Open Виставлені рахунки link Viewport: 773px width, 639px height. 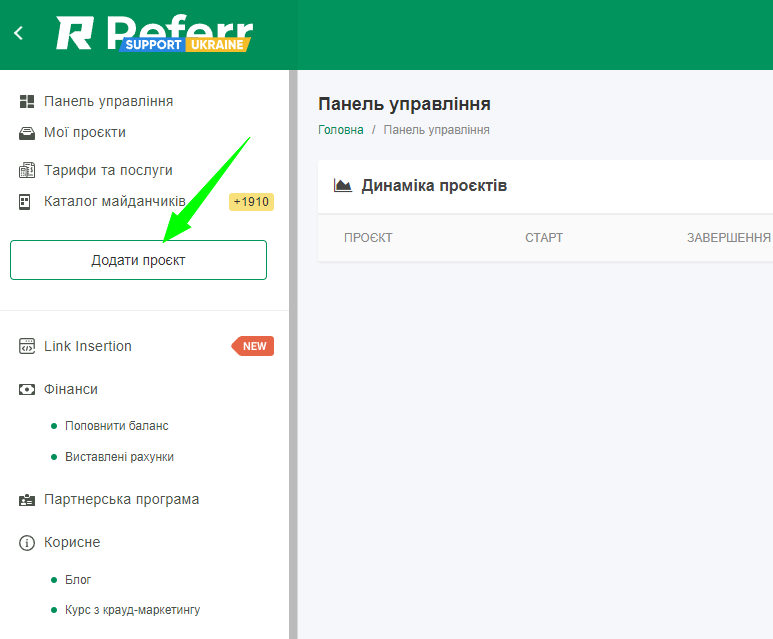(x=119, y=457)
